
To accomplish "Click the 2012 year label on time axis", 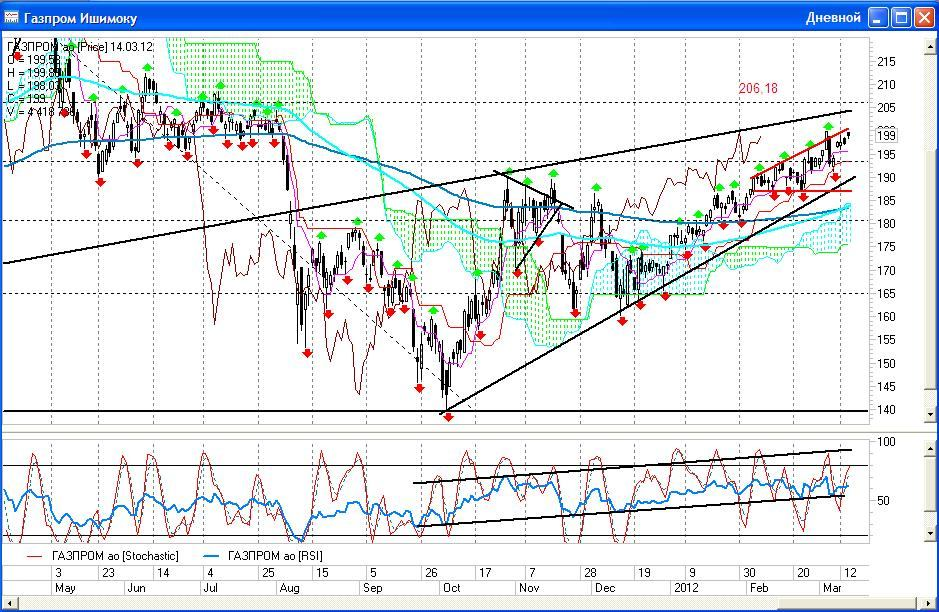I will pos(686,588).
